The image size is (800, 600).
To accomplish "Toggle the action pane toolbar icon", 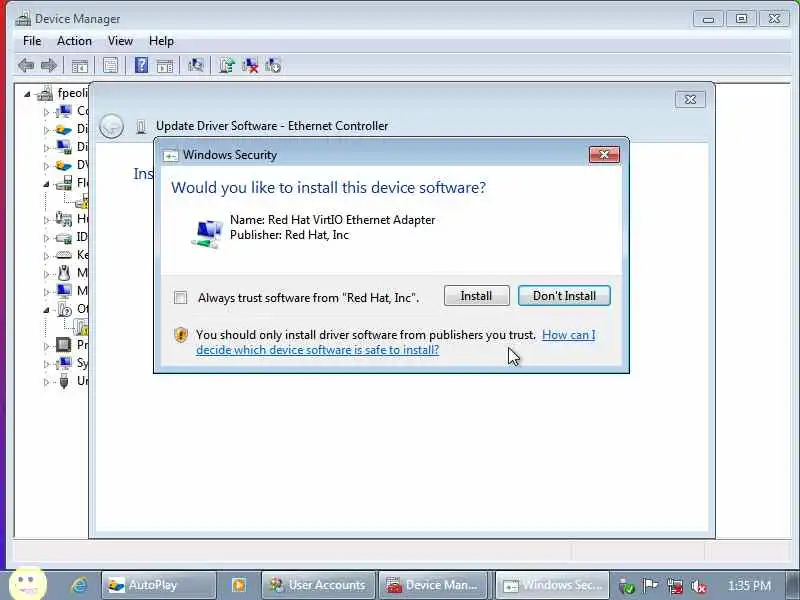I will (x=165, y=66).
